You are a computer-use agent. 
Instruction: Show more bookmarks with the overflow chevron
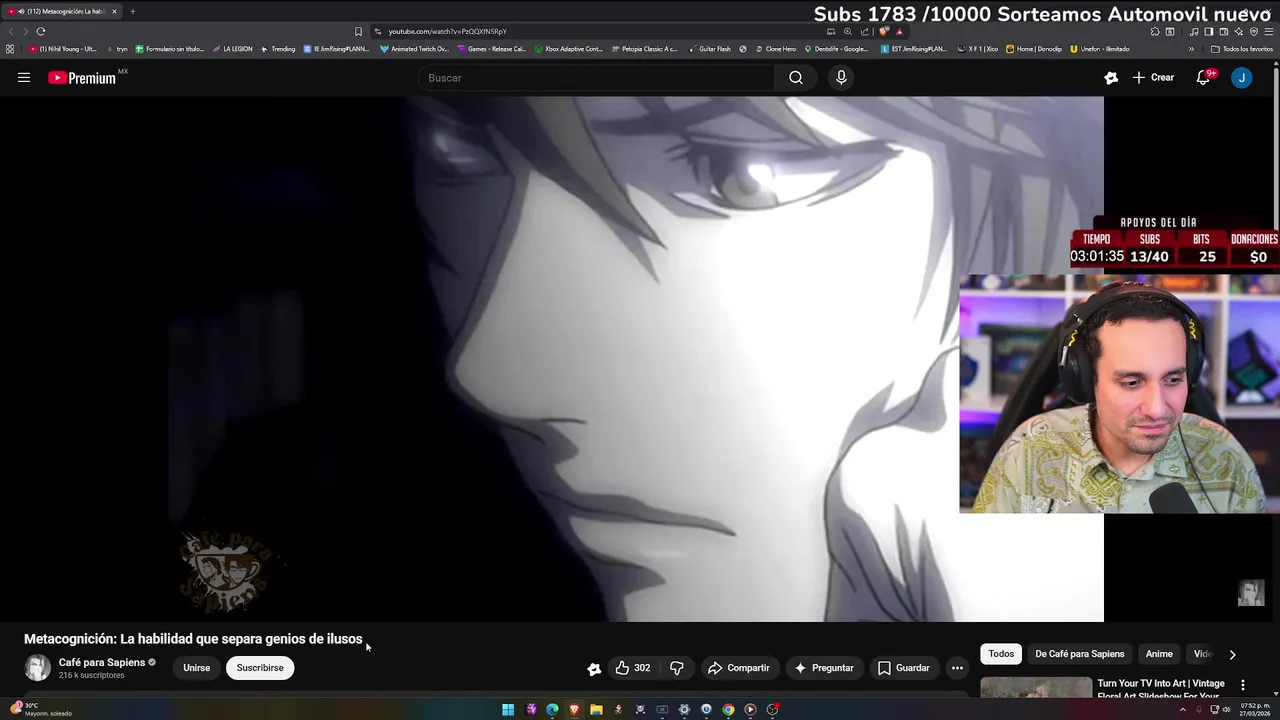pos(1191,49)
